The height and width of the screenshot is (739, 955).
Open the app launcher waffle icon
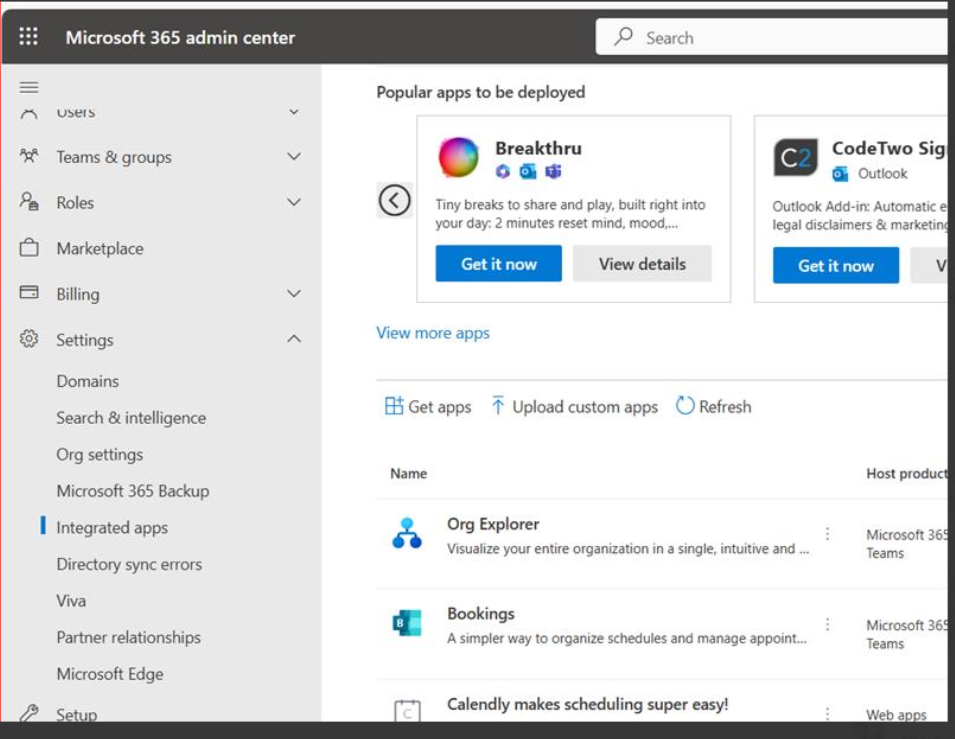[28, 37]
